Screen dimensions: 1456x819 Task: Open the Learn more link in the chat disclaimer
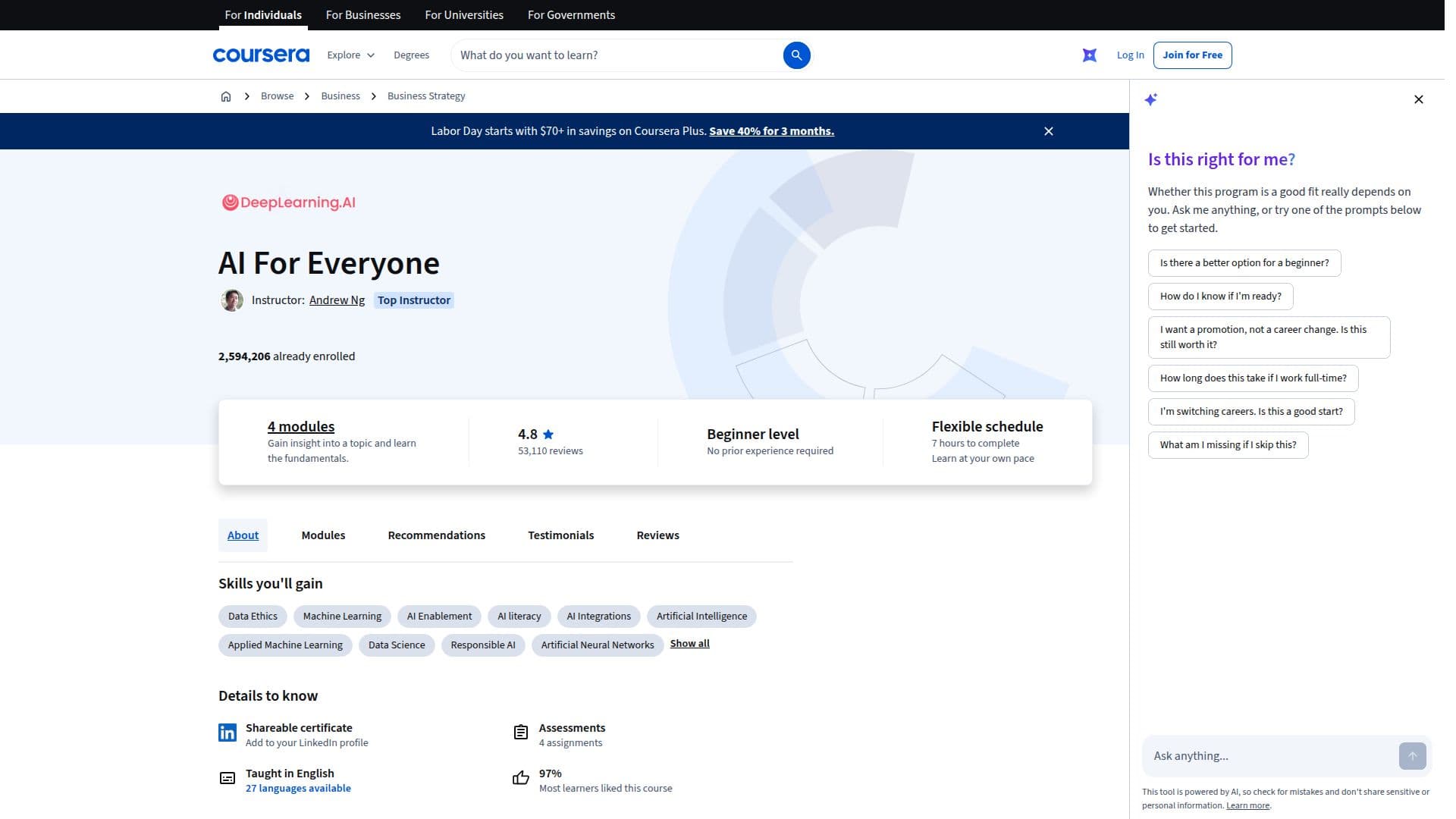(1247, 806)
